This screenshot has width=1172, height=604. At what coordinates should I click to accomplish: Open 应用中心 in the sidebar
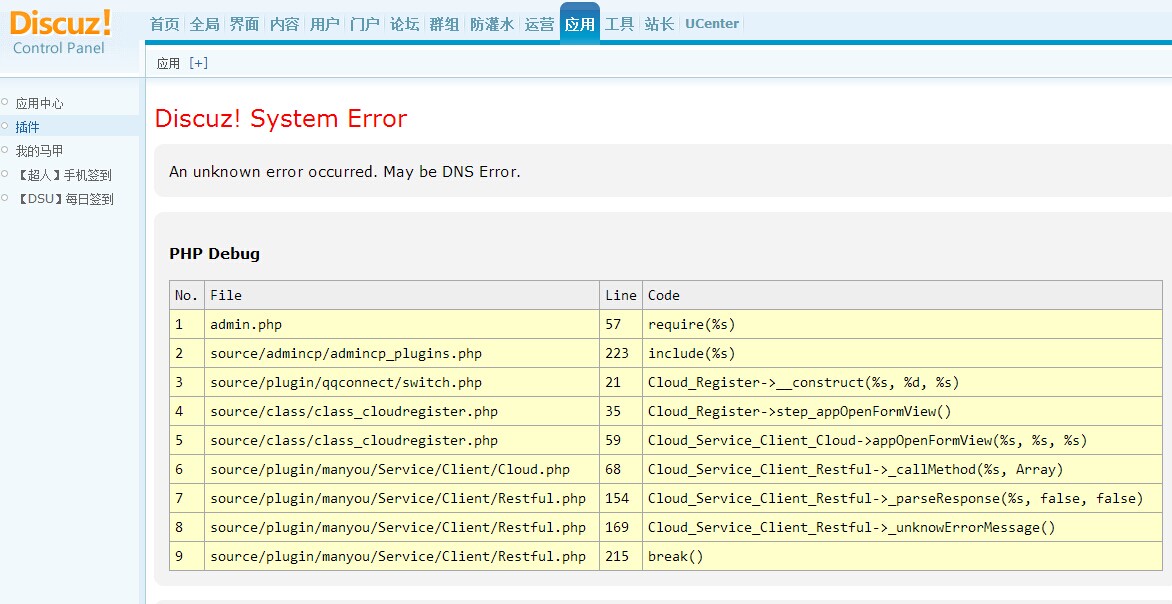point(40,103)
